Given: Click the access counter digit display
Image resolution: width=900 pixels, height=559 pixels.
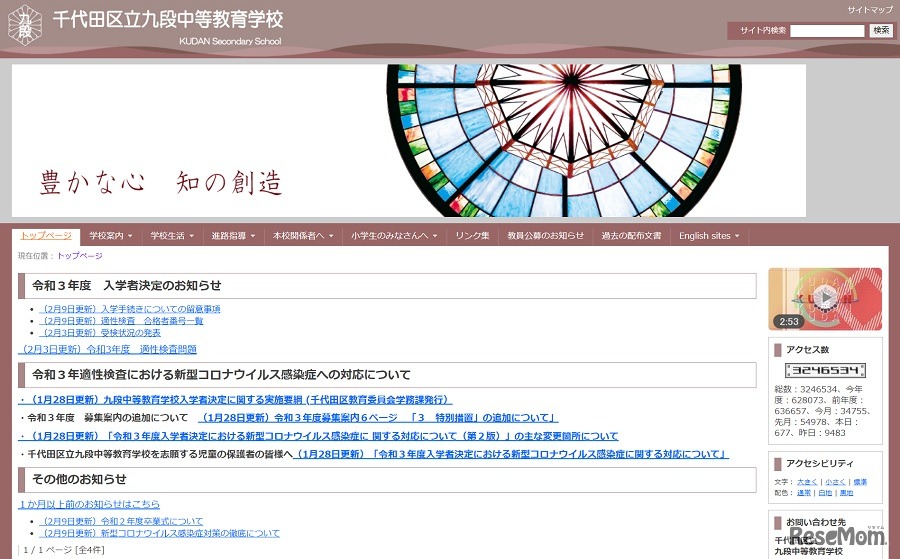Looking at the screenshot, I should click(825, 370).
